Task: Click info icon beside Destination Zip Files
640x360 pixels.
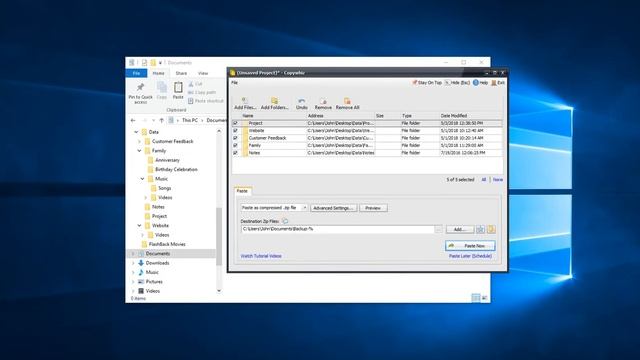Action: click(x=285, y=221)
